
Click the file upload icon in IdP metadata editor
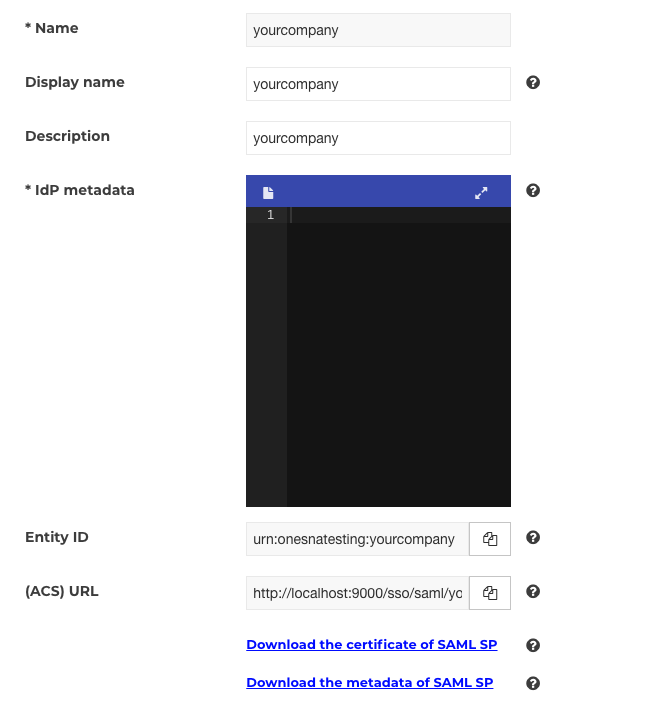tap(268, 193)
